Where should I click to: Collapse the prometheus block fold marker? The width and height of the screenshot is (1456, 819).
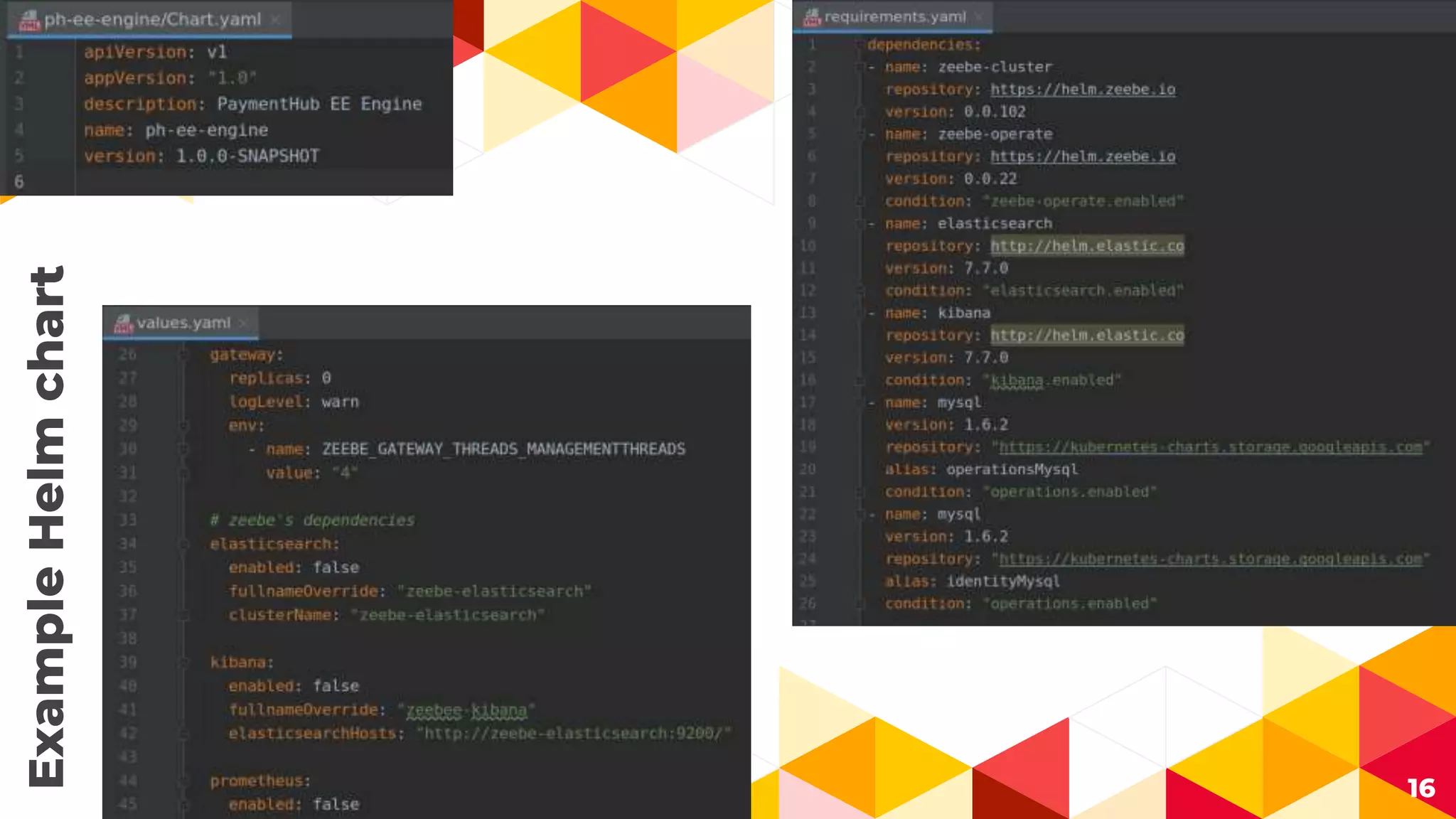(183, 781)
